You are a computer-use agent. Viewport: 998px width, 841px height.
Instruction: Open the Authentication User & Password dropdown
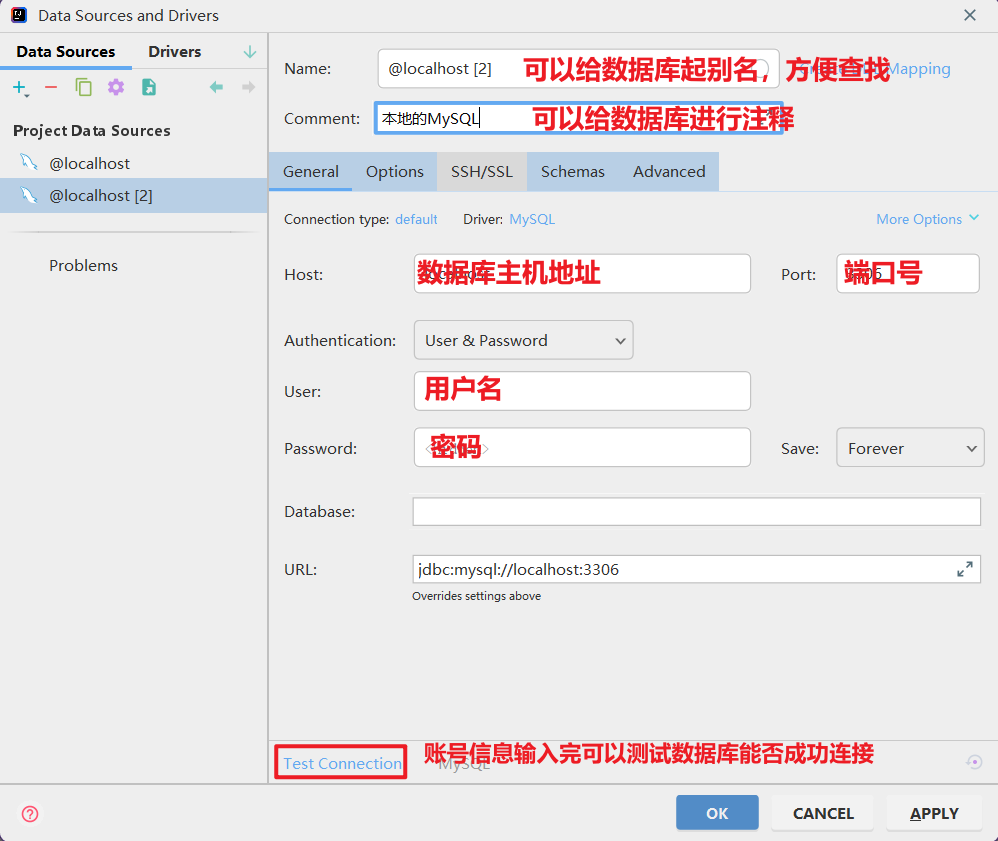523,341
